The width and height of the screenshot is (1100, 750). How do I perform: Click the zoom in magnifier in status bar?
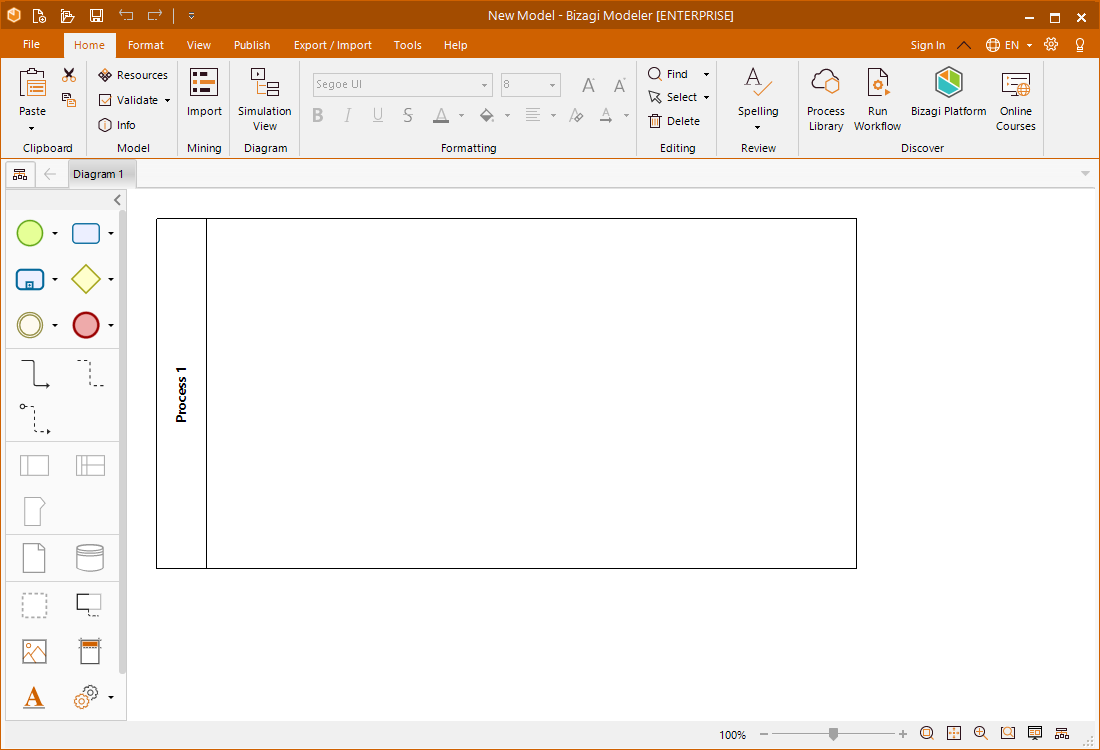981,733
